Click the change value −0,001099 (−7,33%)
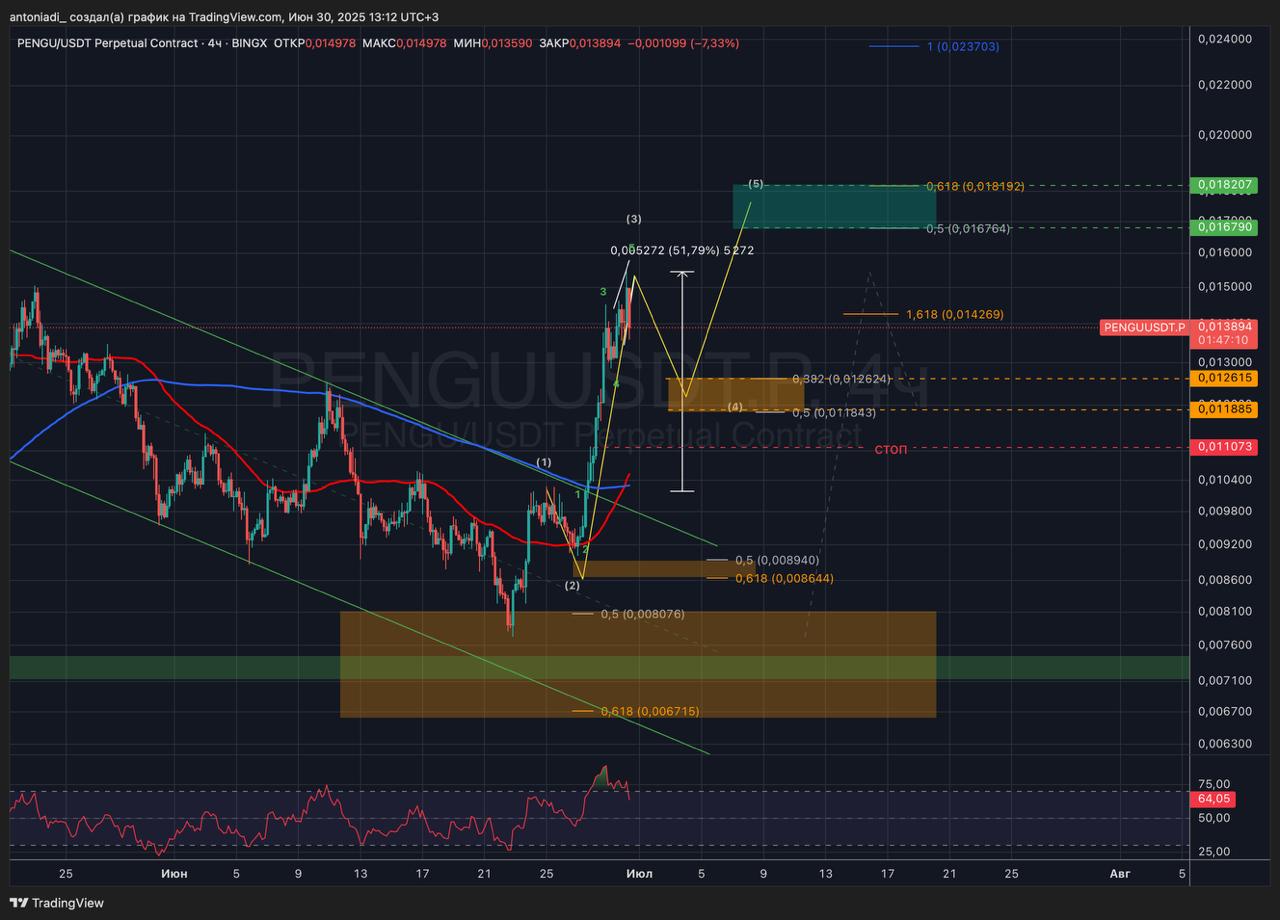Viewport: 1280px width, 920px height. pyautogui.click(x=683, y=43)
